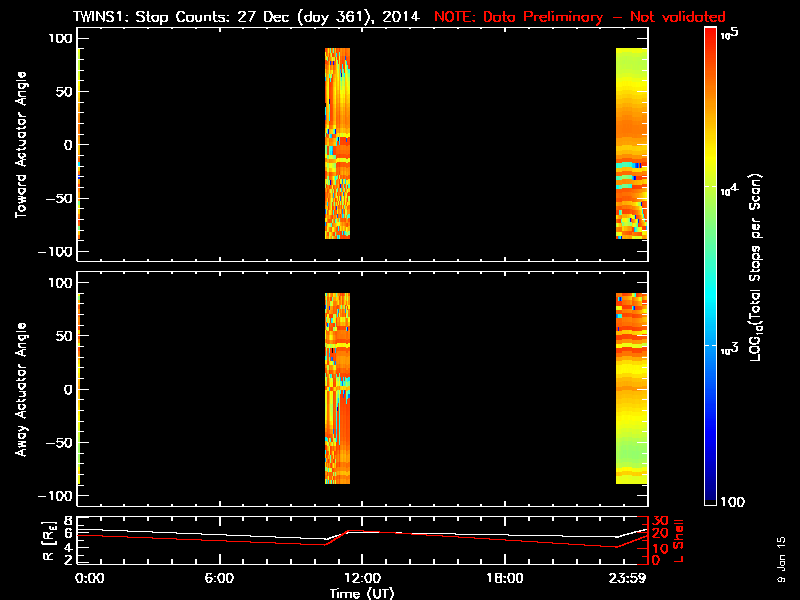The width and height of the screenshot is (800, 600).
Task: Click the Away panel data strip near 23:59
Action: coord(632,388)
